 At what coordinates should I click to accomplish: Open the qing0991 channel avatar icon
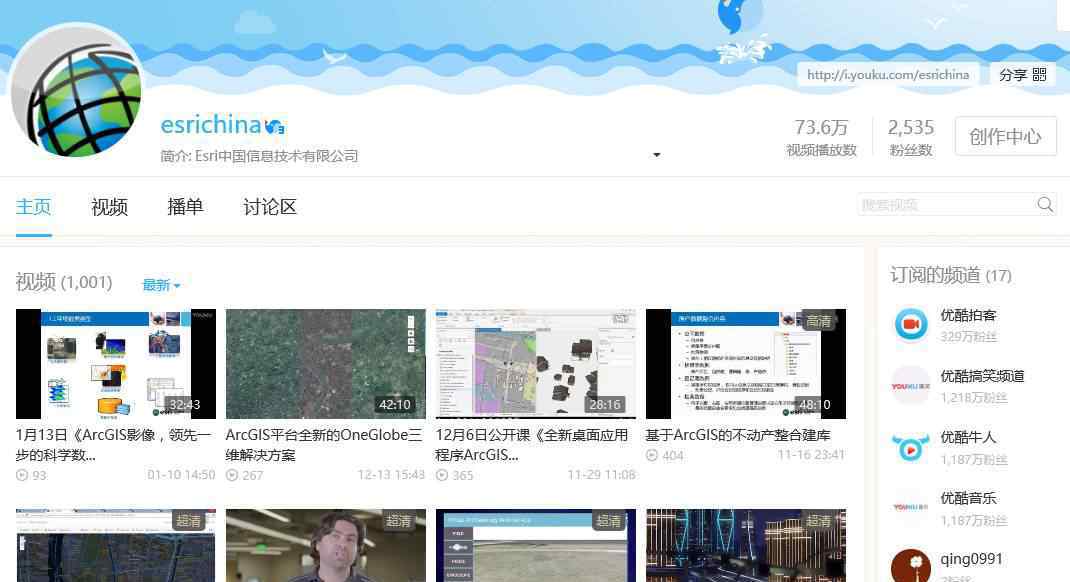[x=911, y=565]
